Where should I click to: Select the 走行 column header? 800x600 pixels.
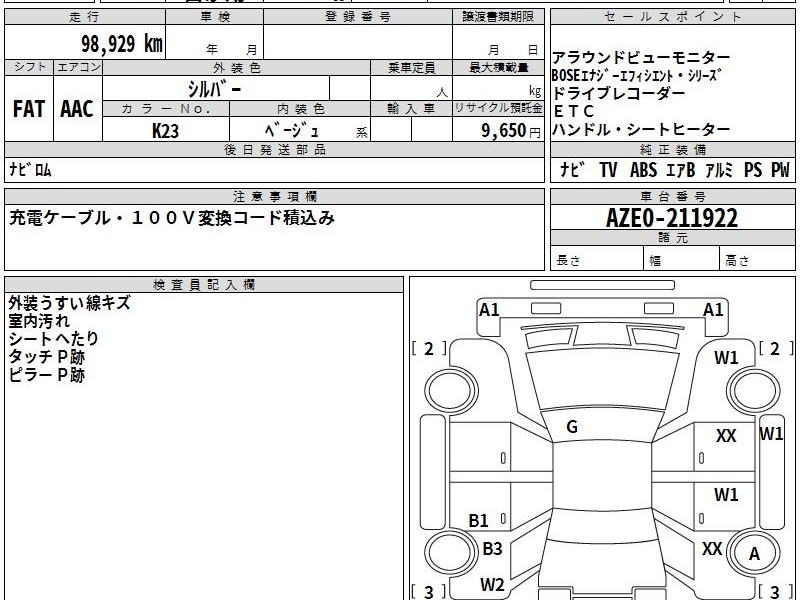click(x=85, y=17)
